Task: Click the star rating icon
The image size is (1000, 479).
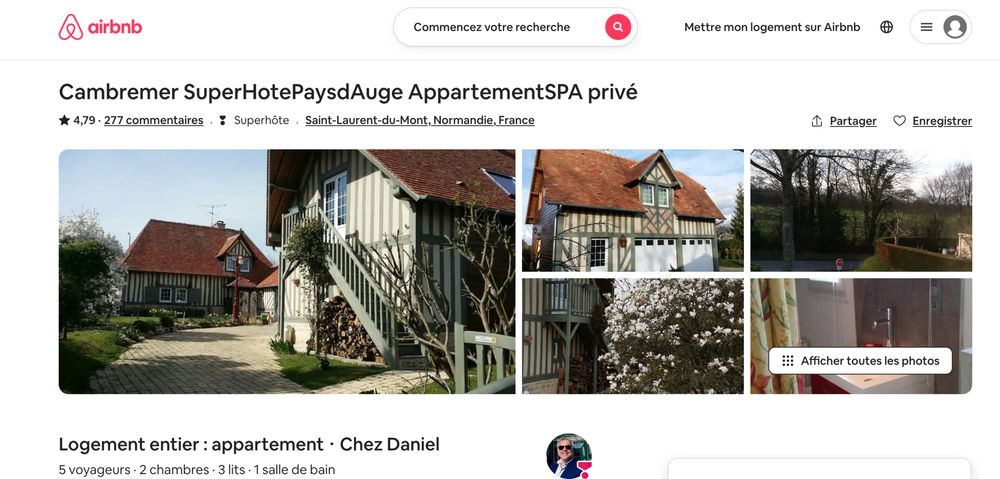Action: coord(64,120)
